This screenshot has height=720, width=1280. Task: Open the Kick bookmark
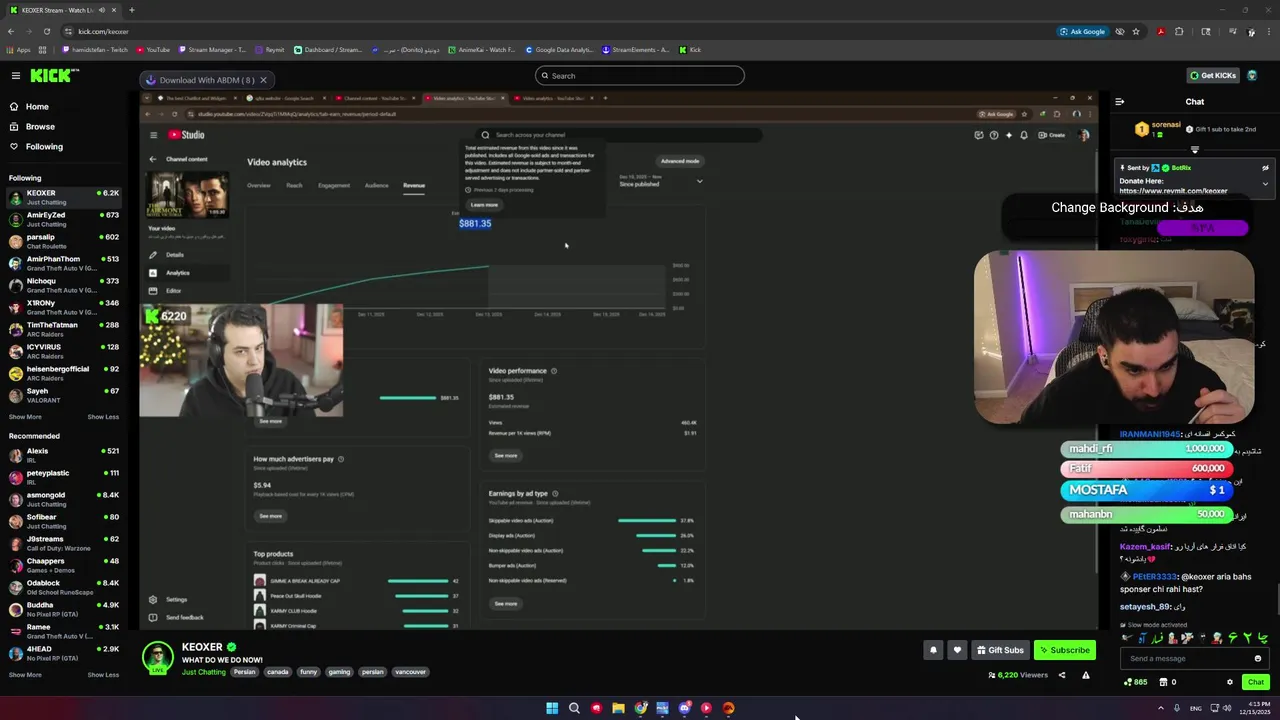690,49
